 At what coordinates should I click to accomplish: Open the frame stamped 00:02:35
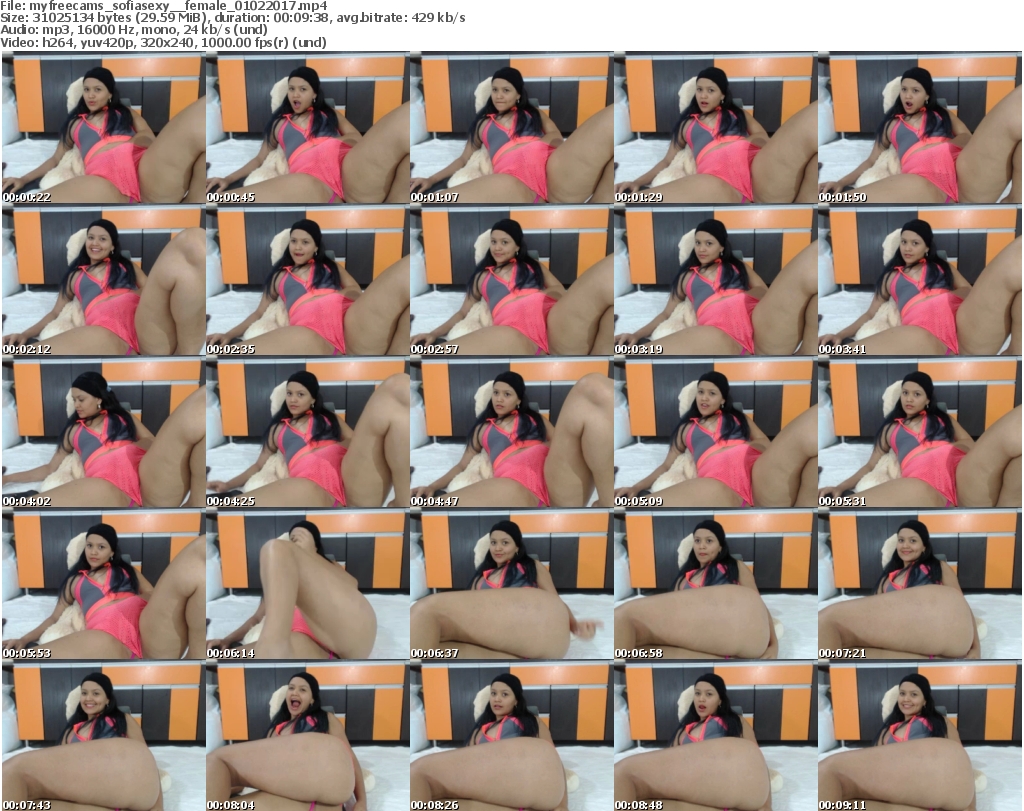[x=308, y=280]
